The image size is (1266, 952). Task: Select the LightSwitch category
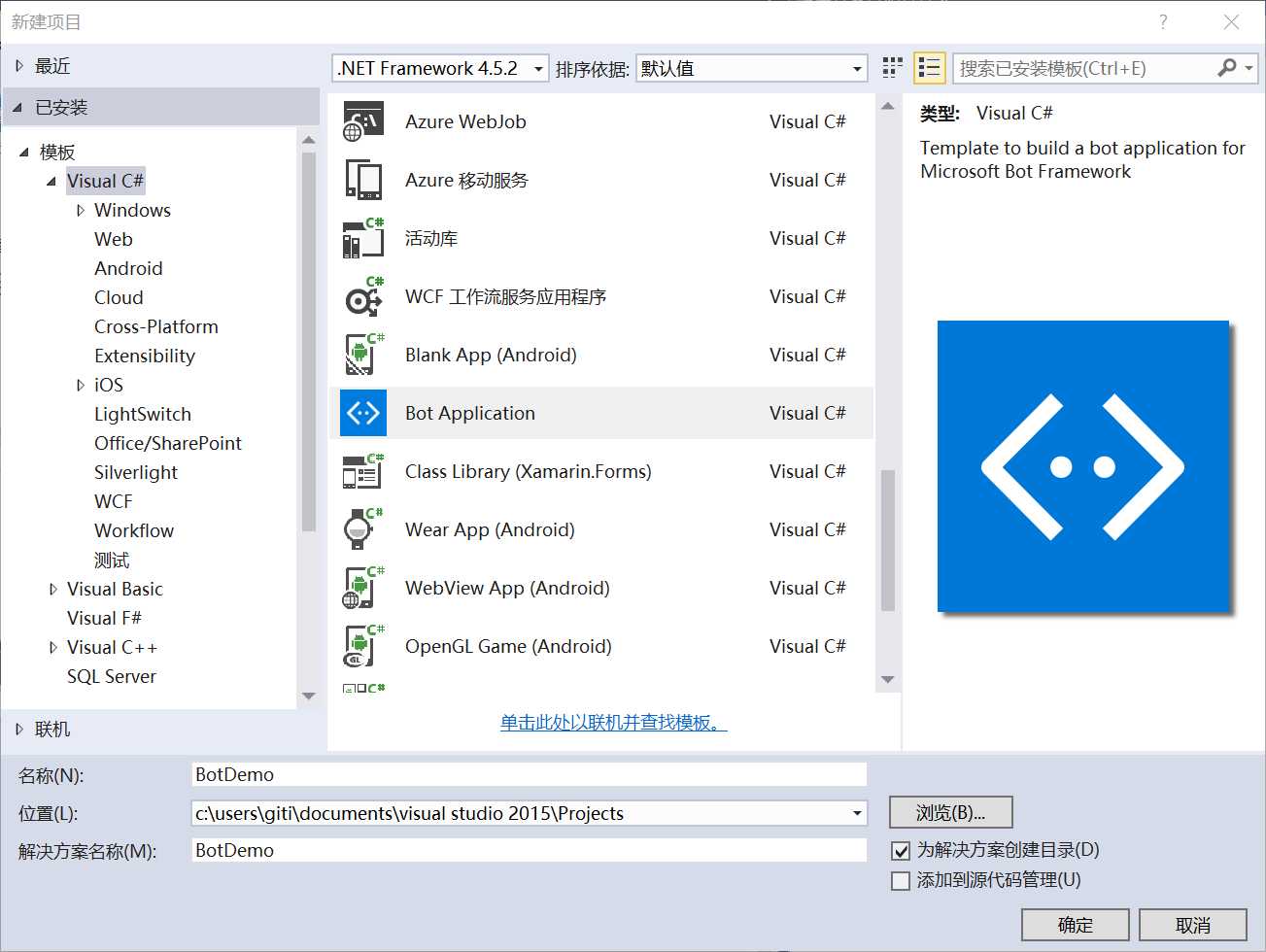(x=143, y=414)
